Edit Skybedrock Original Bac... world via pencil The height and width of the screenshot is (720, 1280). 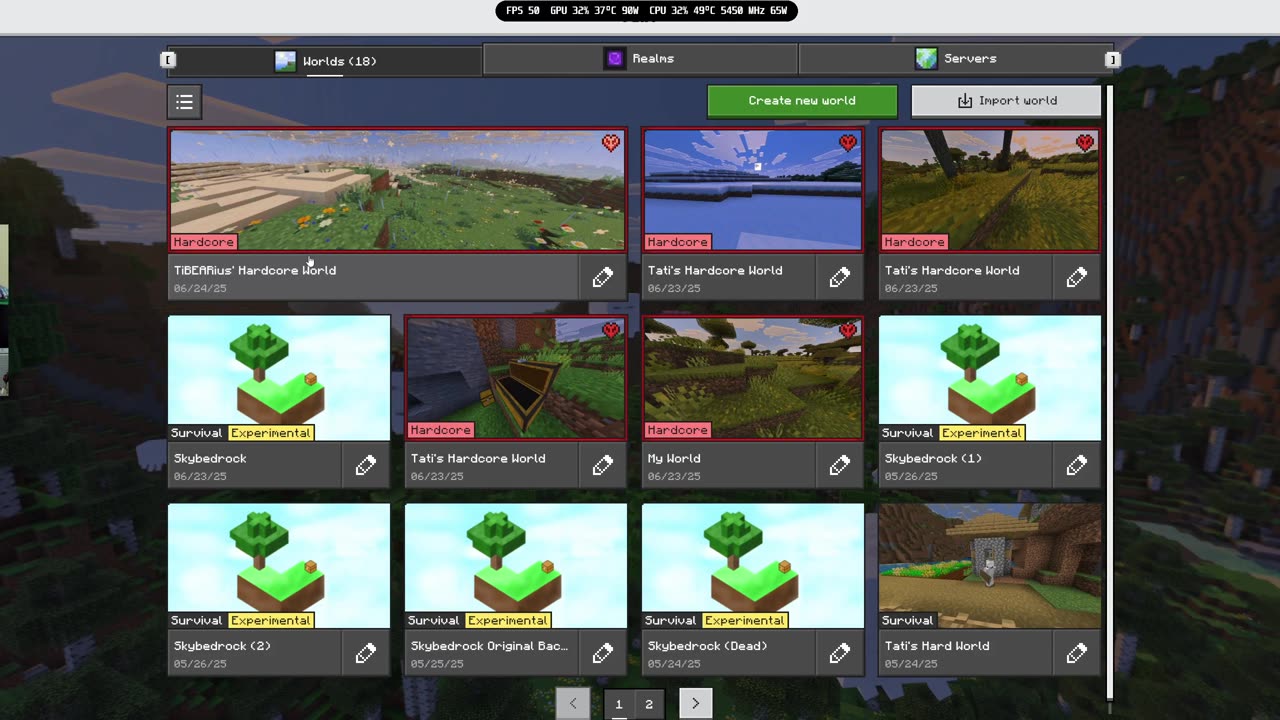click(x=602, y=653)
